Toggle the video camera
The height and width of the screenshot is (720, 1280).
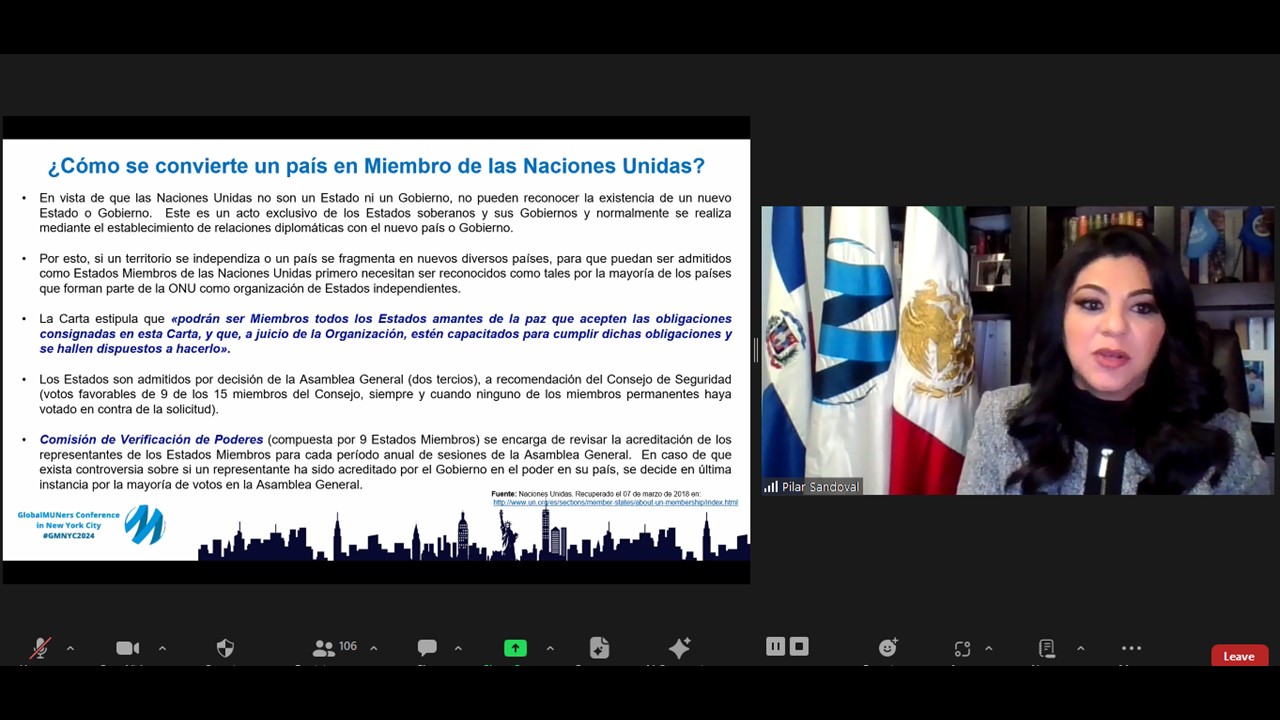(127, 648)
